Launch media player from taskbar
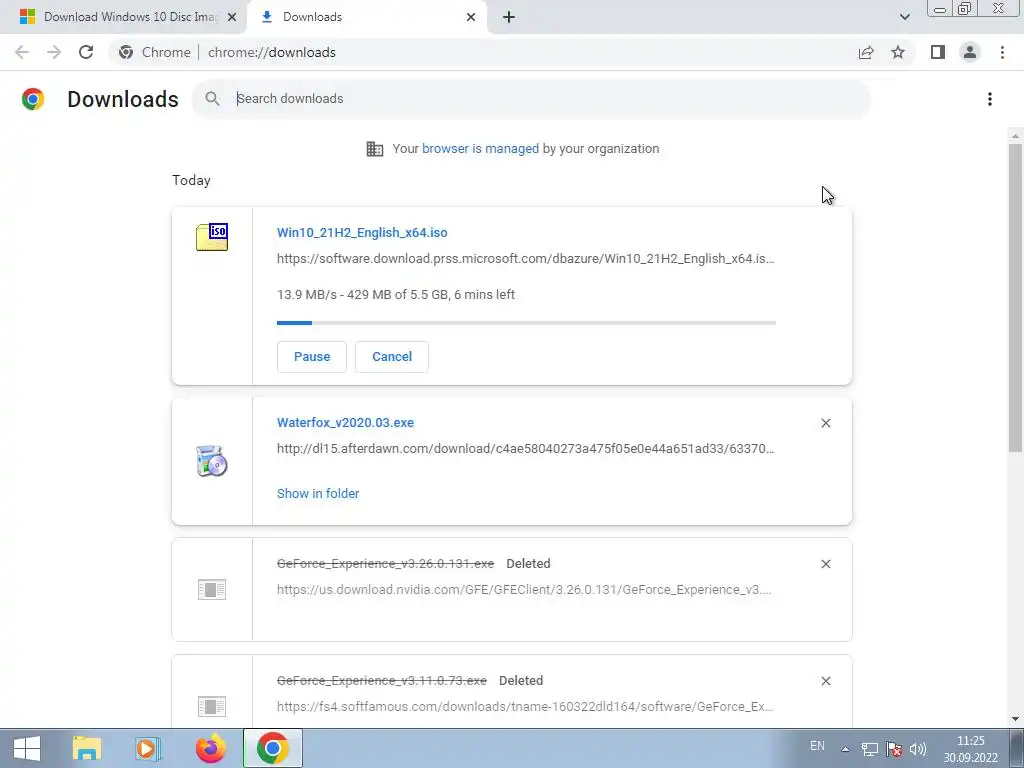The width and height of the screenshot is (1024, 768). click(x=148, y=748)
